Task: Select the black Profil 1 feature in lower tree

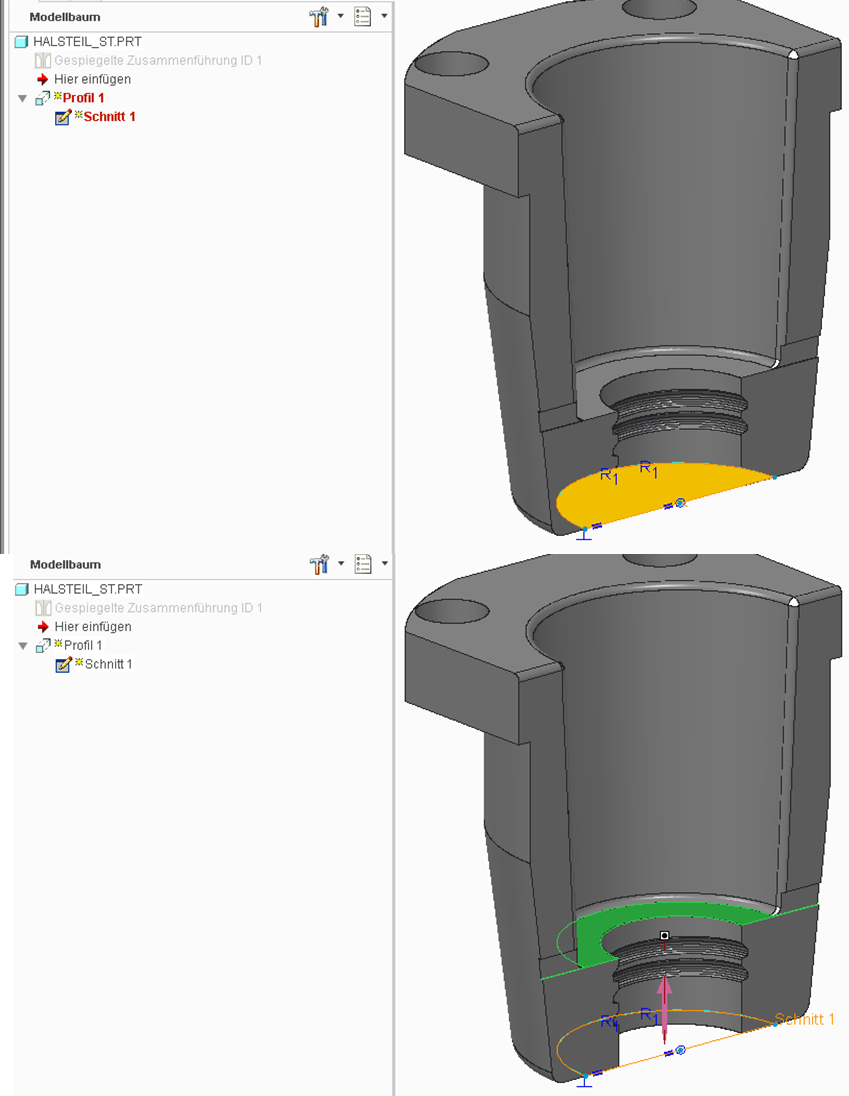Action: pyautogui.click(x=83, y=645)
